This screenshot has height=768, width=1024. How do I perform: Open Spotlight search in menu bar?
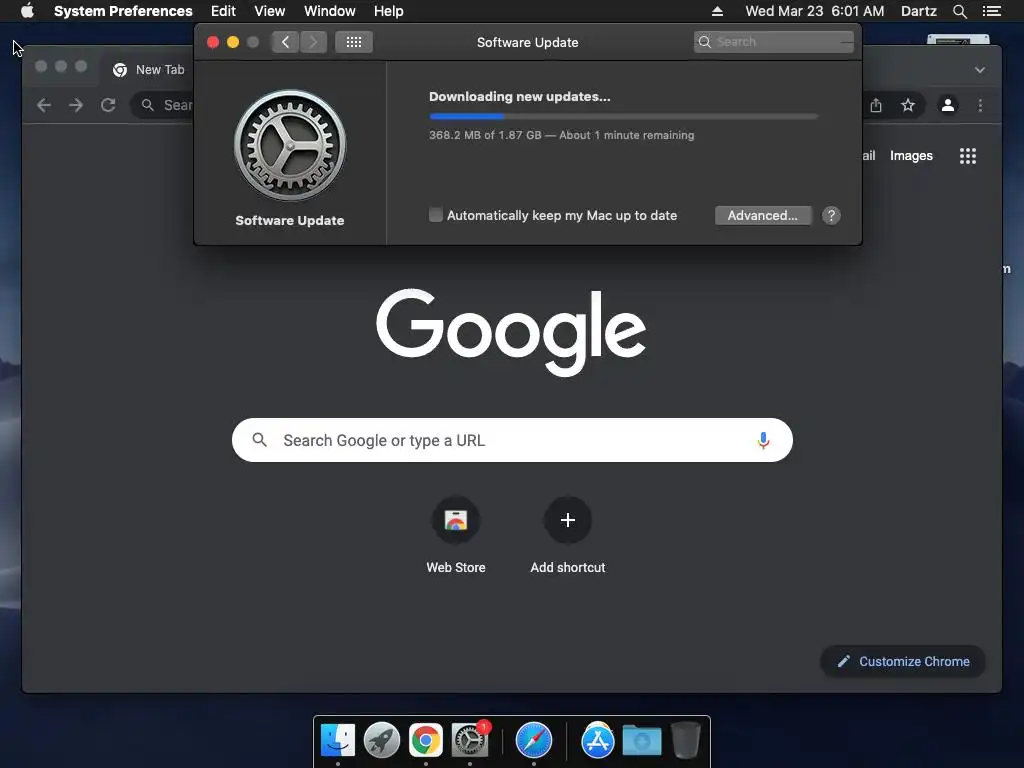click(x=959, y=11)
